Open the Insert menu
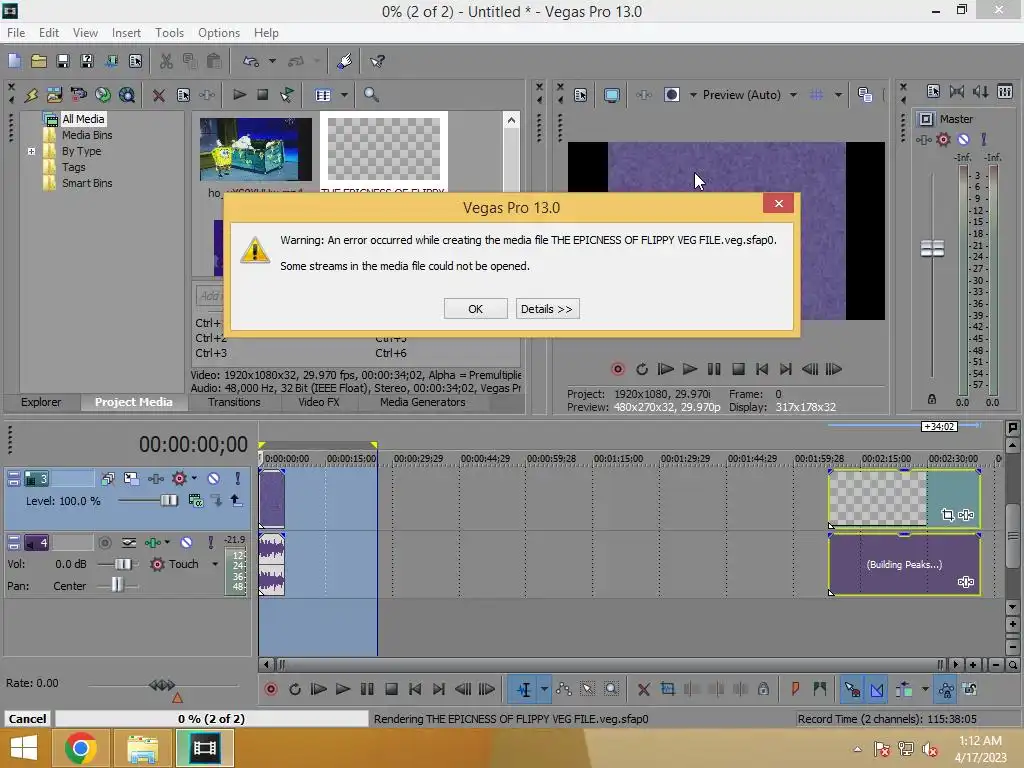1024x768 pixels. click(x=126, y=33)
